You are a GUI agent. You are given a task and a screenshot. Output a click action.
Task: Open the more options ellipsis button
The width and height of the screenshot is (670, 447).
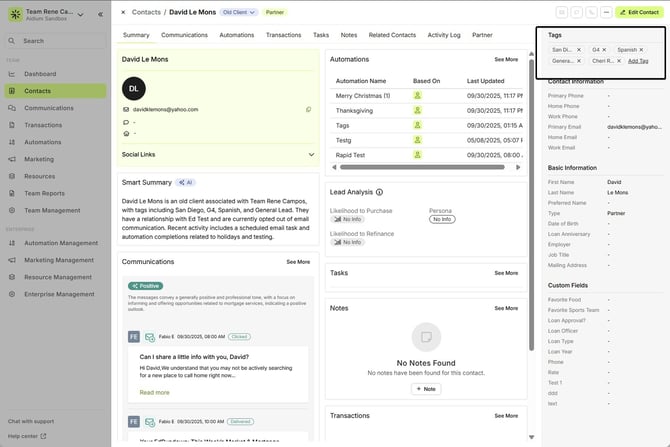tap(608, 12)
